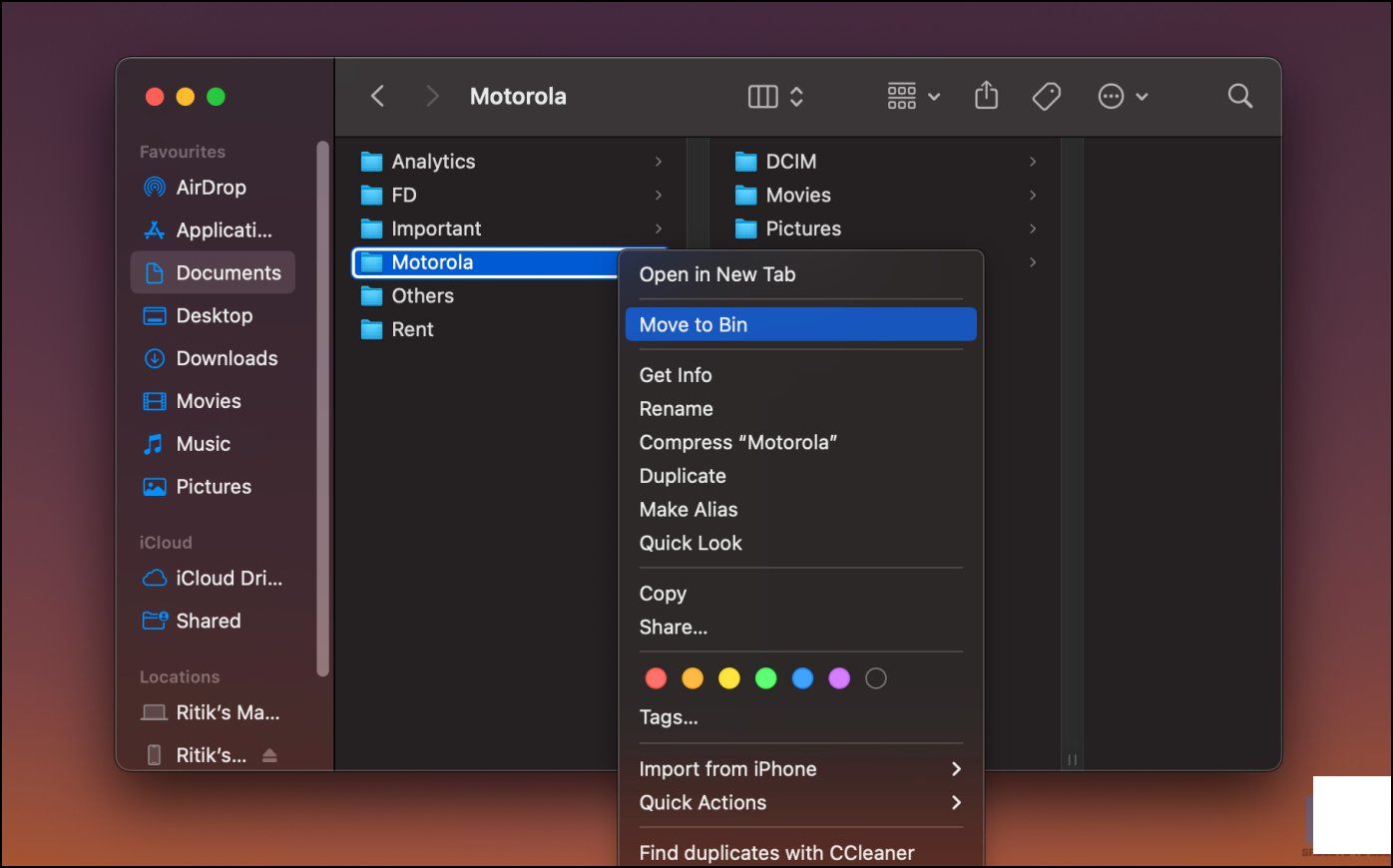Select Documents in the sidebar
Image resolution: width=1393 pixels, height=868 pixels.
(x=213, y=272)
